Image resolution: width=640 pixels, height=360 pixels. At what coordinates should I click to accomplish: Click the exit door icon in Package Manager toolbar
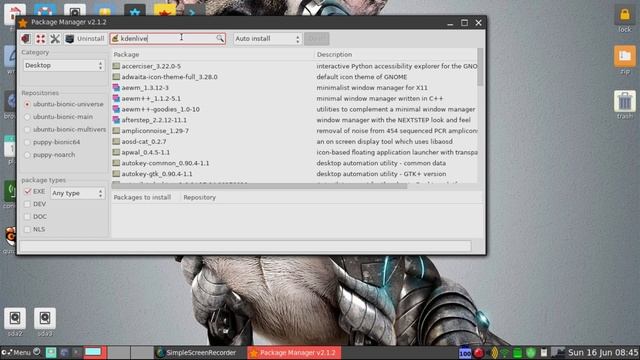coord(26,39)
